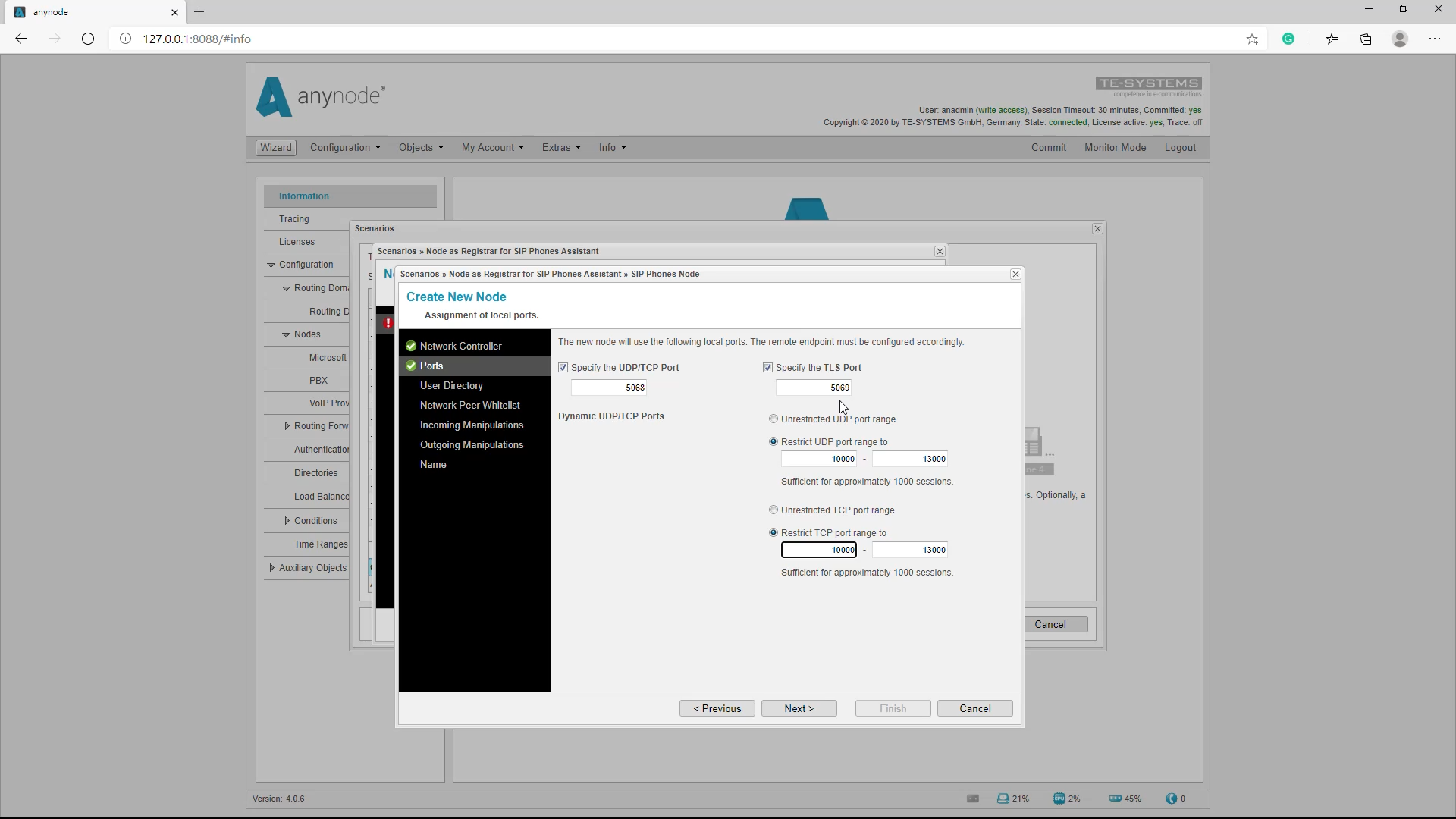1456x819 pixels.
Task: Open browser profile avatar
Action: coord(1400,39)
